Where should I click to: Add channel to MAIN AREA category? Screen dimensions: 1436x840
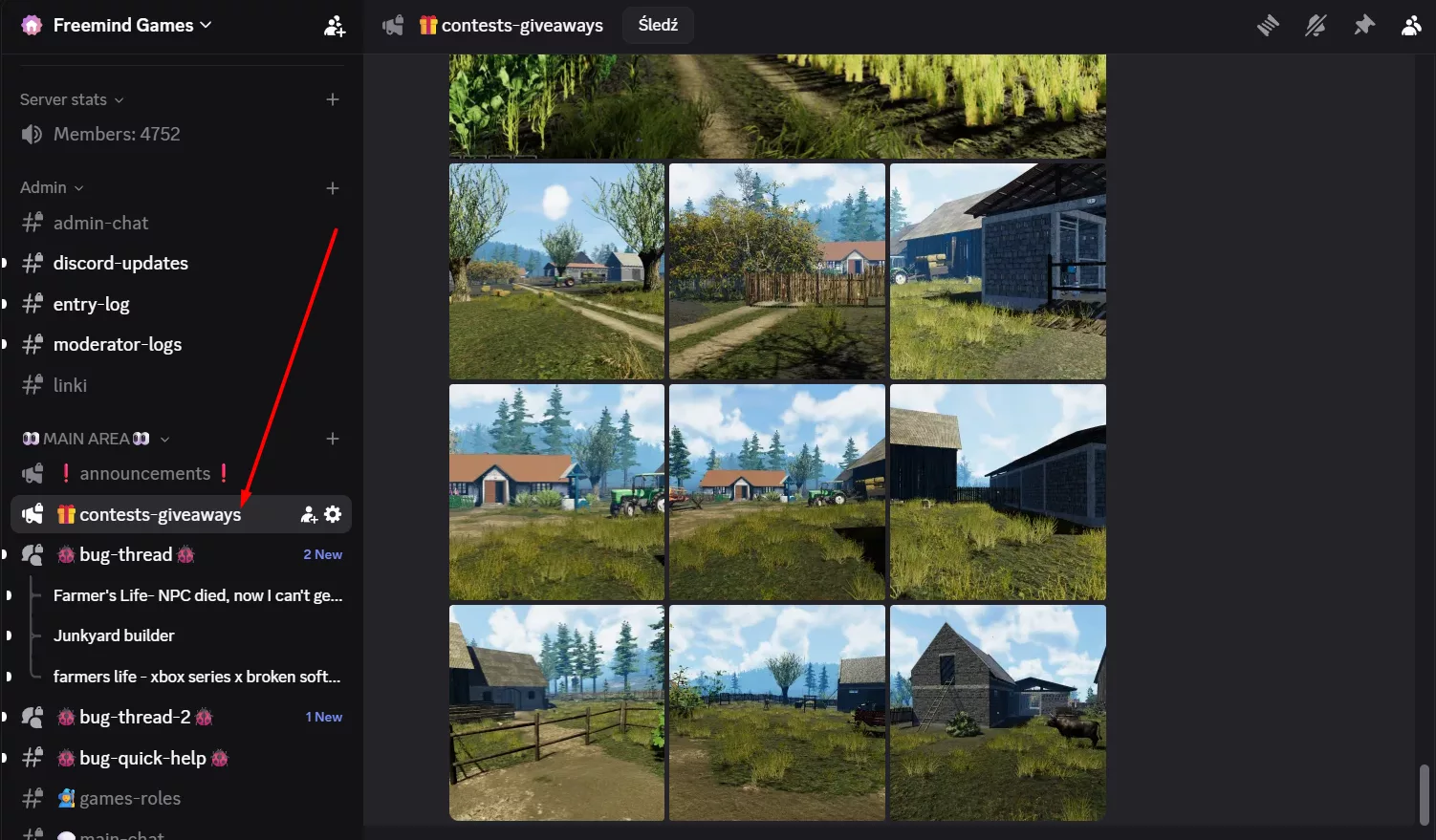pos(333,439)
